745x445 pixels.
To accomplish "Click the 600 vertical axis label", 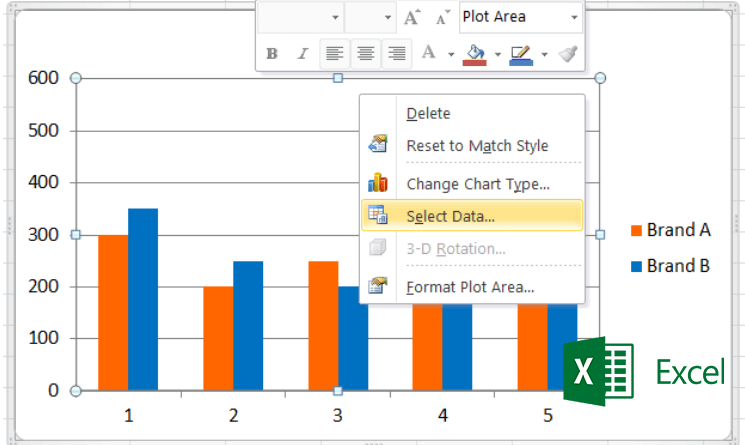I will click(x=43, y=78).
